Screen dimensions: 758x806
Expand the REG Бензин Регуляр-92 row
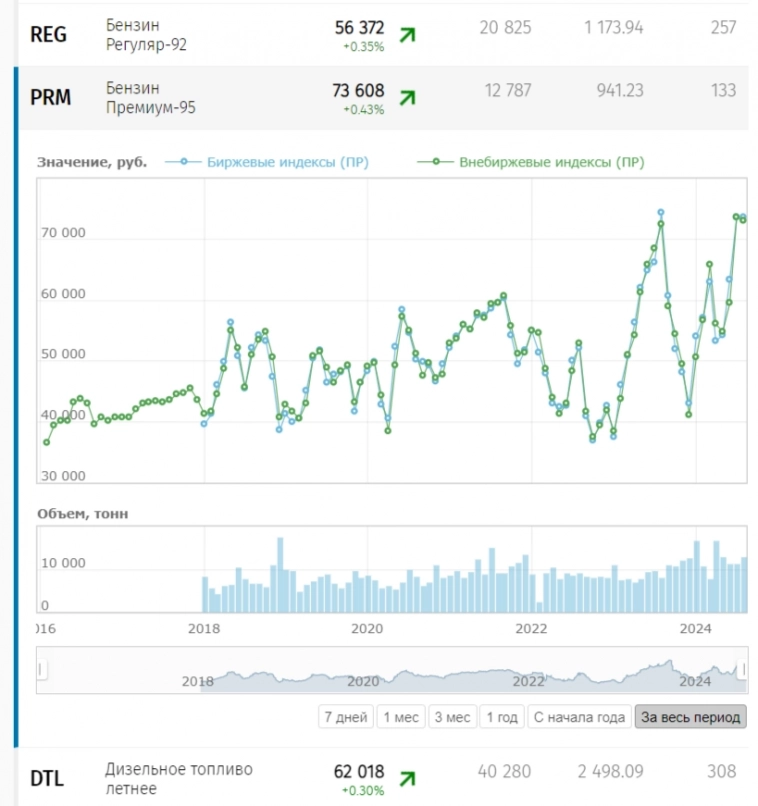(146, 35)
